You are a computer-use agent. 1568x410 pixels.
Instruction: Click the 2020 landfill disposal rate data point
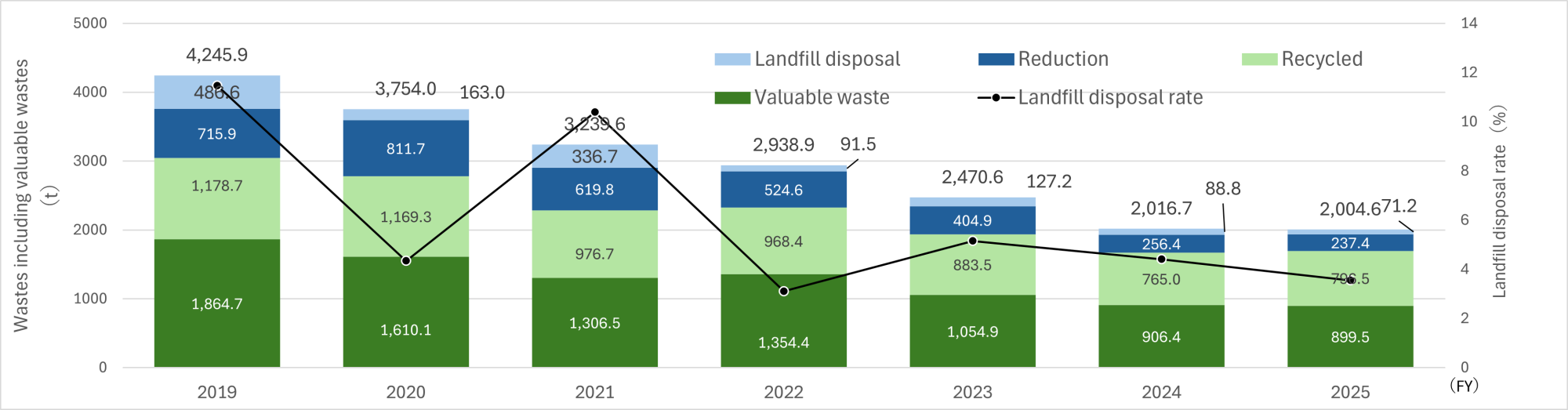tap(406, 260)
